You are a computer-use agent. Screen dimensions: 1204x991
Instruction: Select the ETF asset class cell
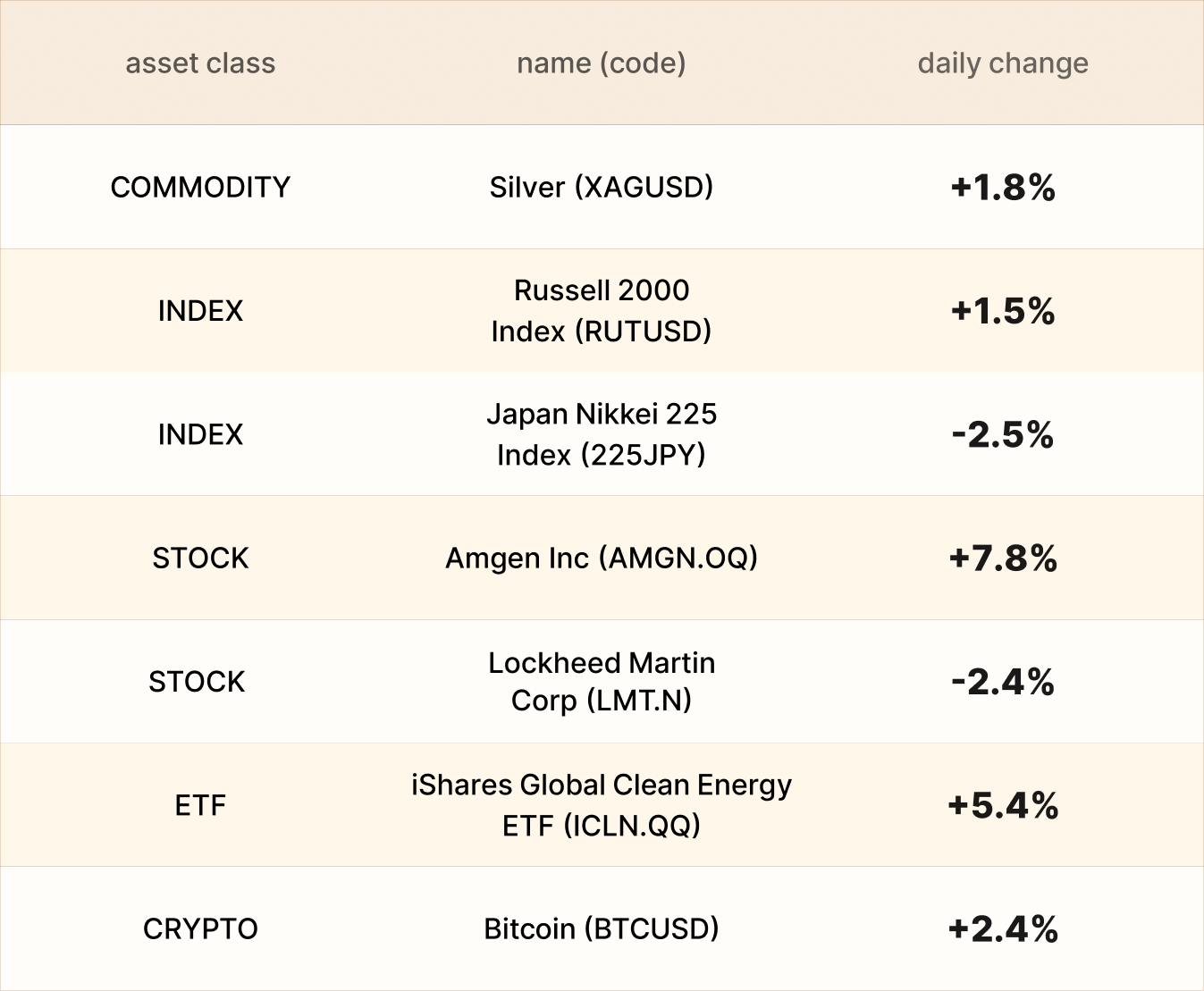[200, 805]
